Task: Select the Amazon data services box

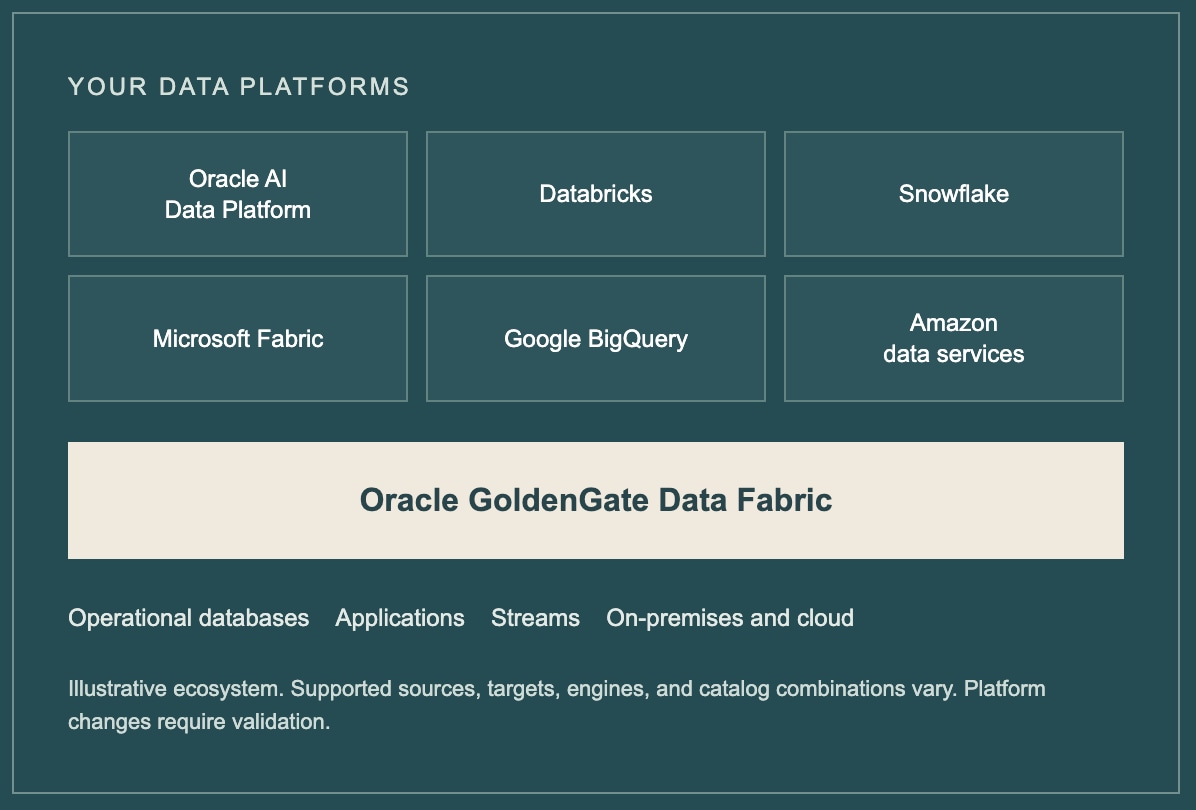Action: coord(953,338)
